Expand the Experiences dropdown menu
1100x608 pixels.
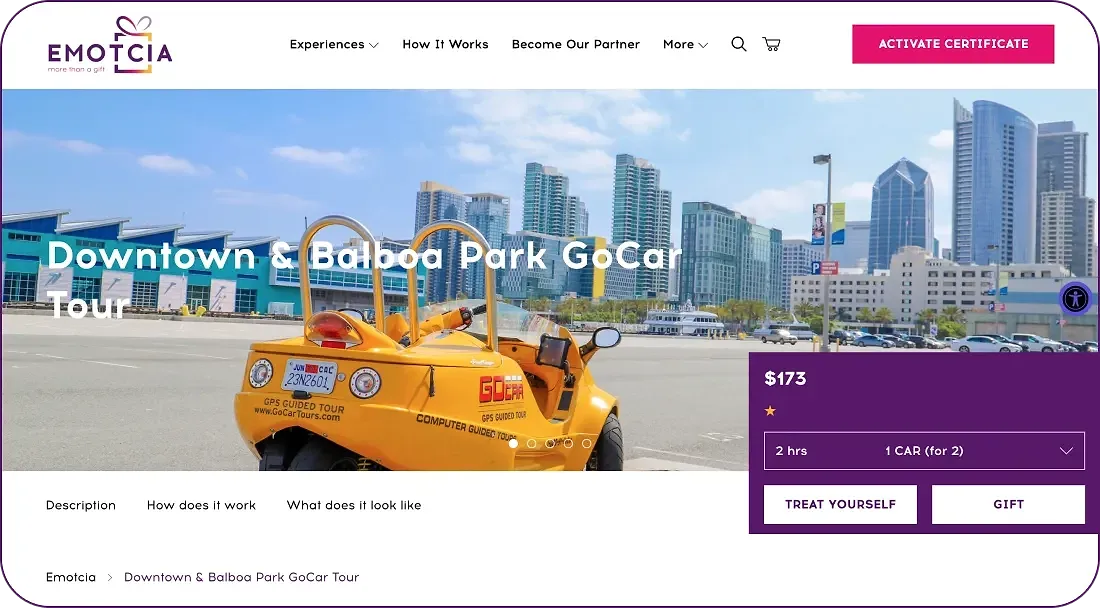(334, 44)
